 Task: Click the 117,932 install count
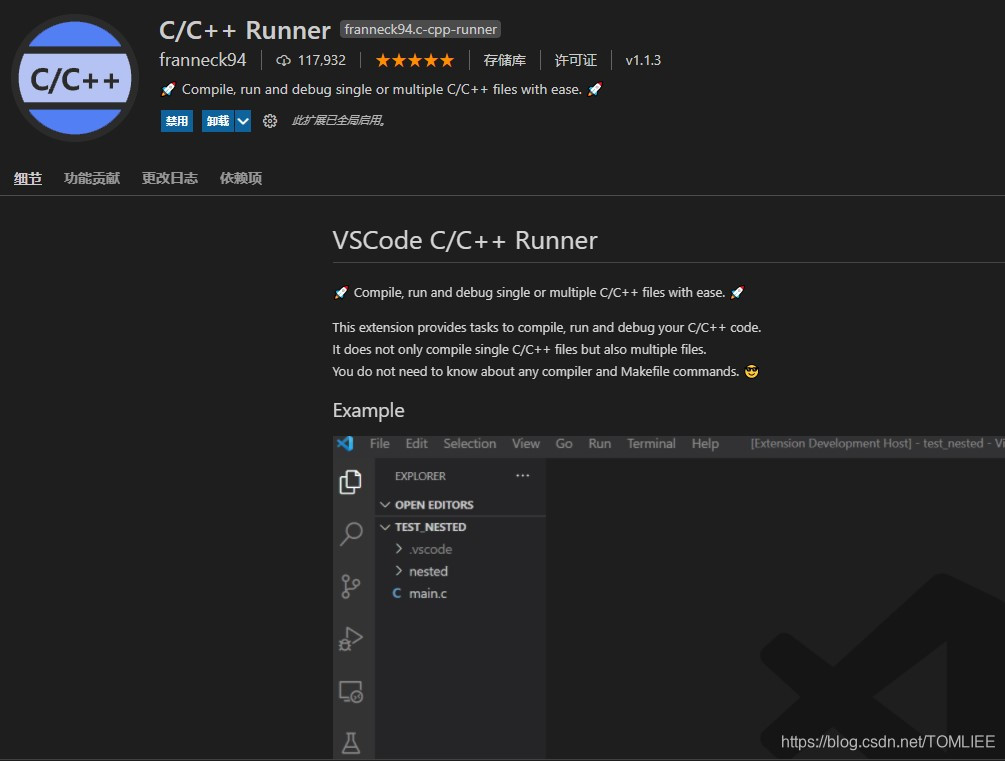click(x=322, y=60)
